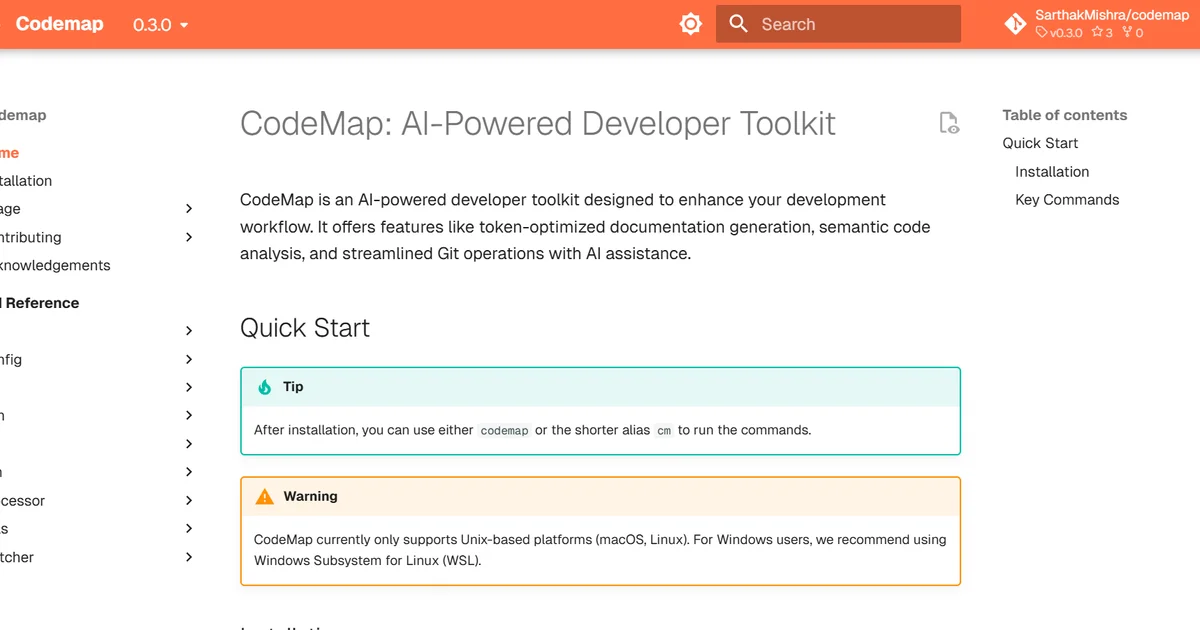Open the Watcher entry under API Reference

(x=17, y=557)
